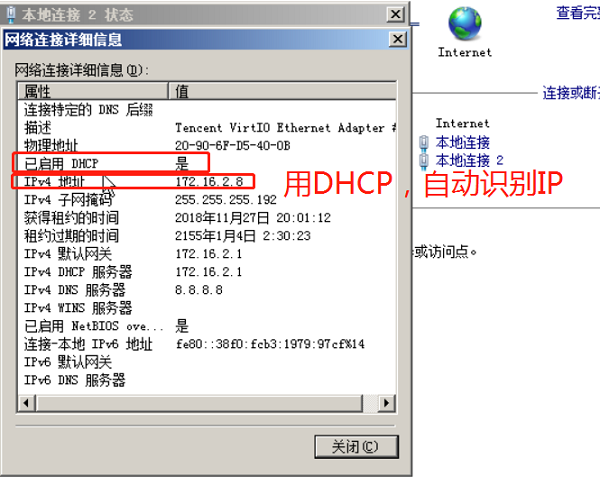Click the 连接或断开 link
Image resolution: width=600 pixels, height=477 pixels.
571,93
